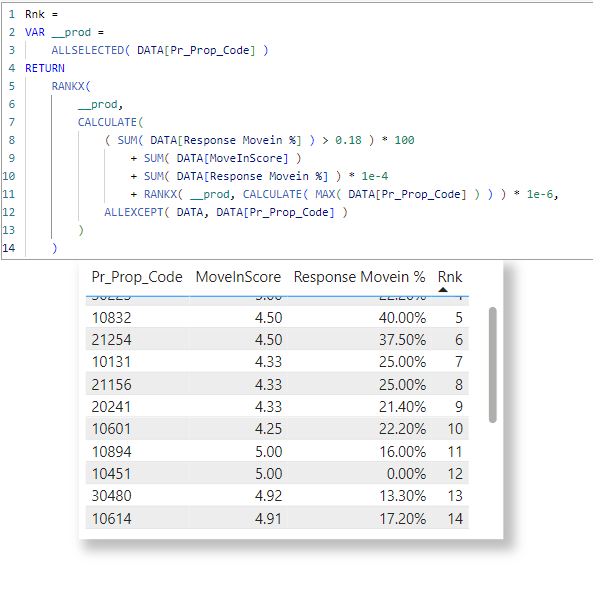Image resolution: width=593 pixels, height=595 pixels.
Task: Toggle the Rnk sort direction arrow
Action: [443, 290]
